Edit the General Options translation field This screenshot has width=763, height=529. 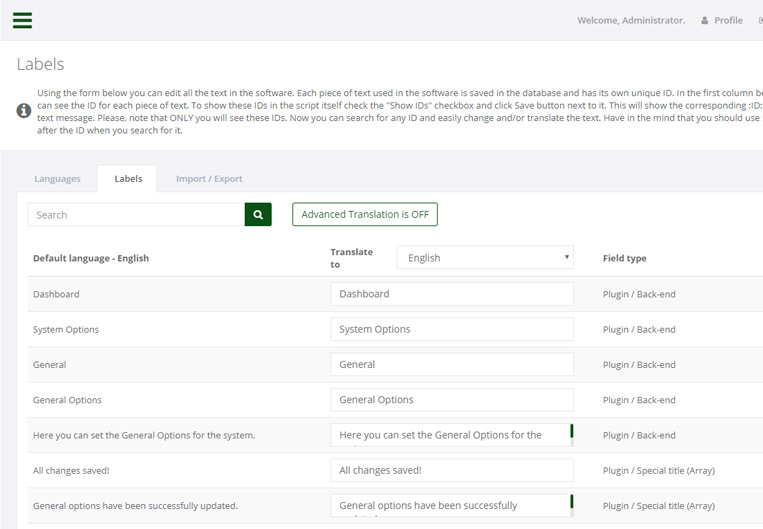[x=451, y=400]
